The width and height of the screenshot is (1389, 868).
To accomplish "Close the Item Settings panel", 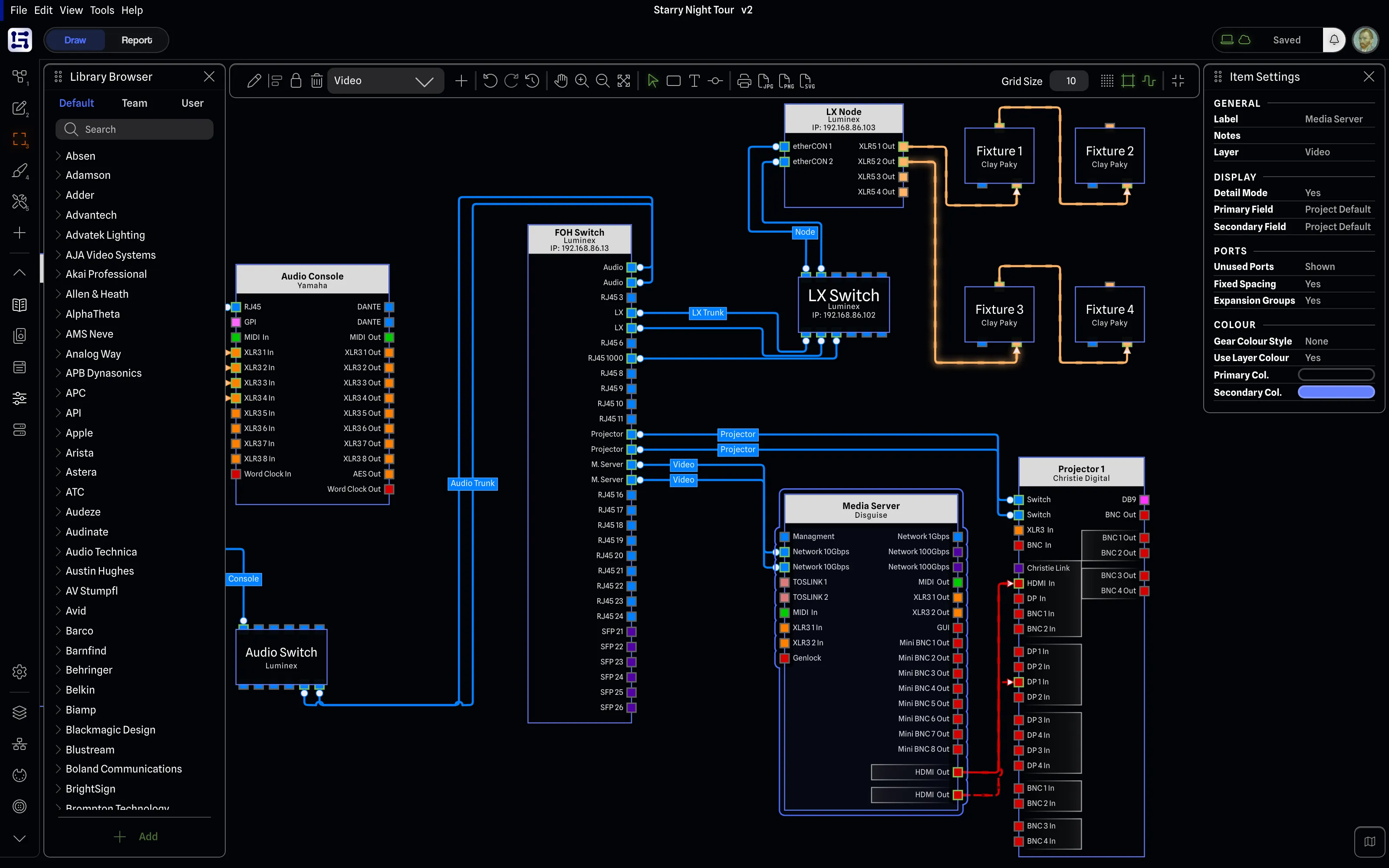I will [x=1369, y=76].
